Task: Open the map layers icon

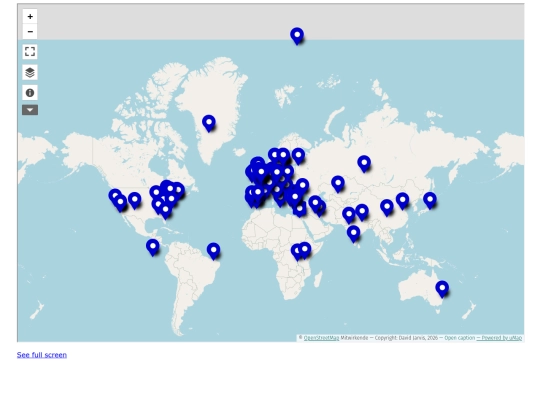Action: (x=30, y=73)
